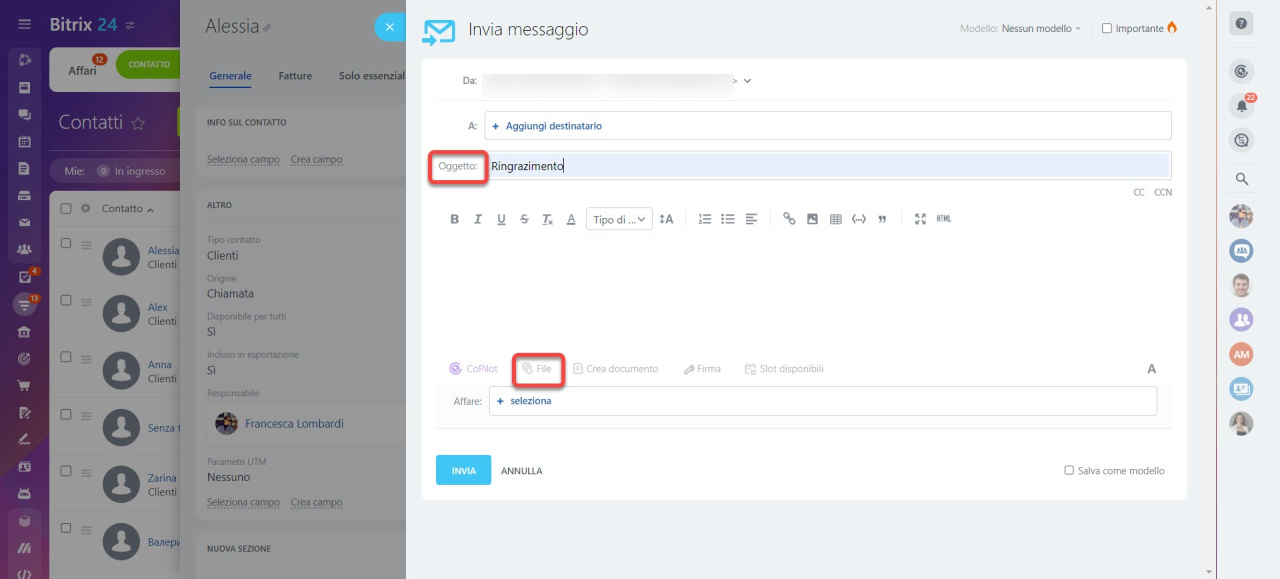Toggle bold formatting in the editor
The height and width of the screenshot is (579, 1280).
[454, 218]
